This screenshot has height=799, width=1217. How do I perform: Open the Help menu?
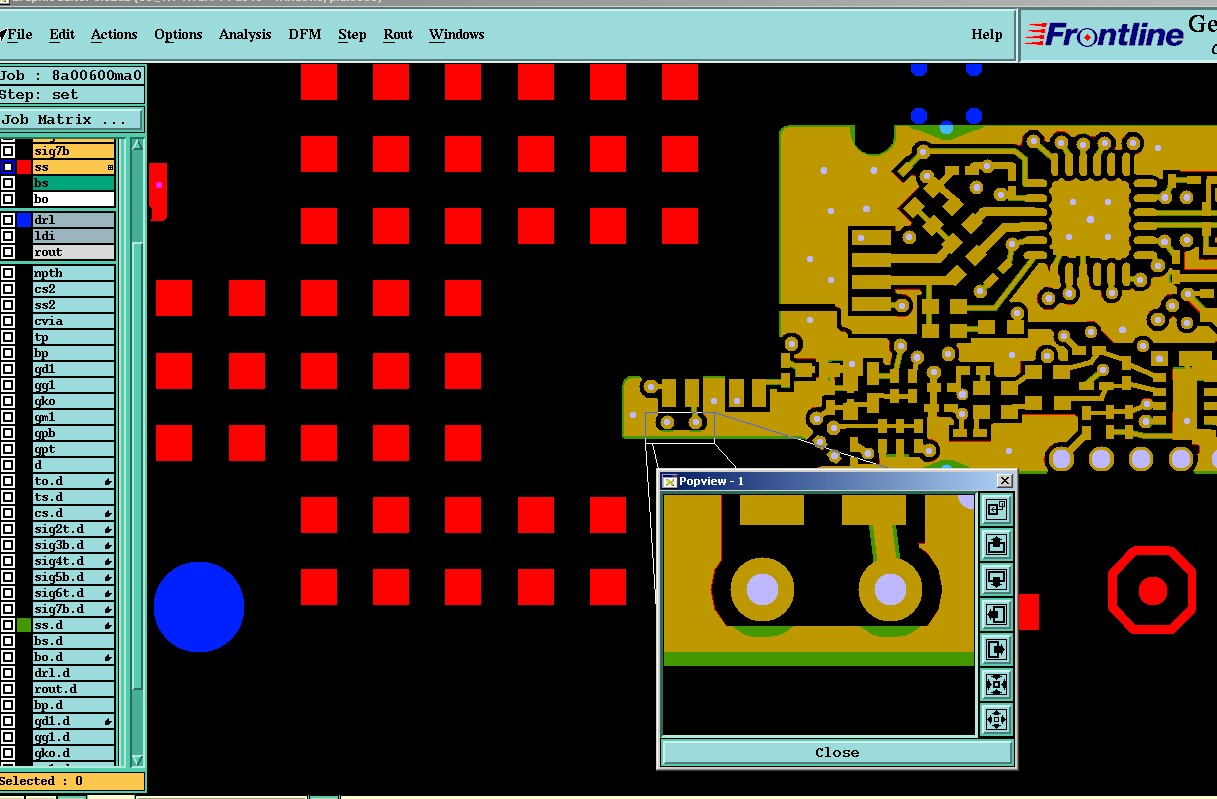[x=987, y=34]
